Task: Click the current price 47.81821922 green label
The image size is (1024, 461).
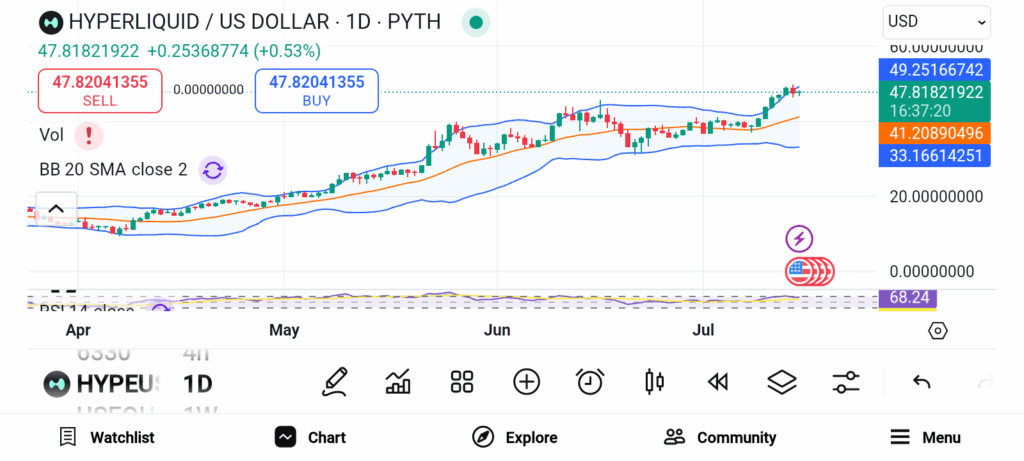Action: click(935, 101)
